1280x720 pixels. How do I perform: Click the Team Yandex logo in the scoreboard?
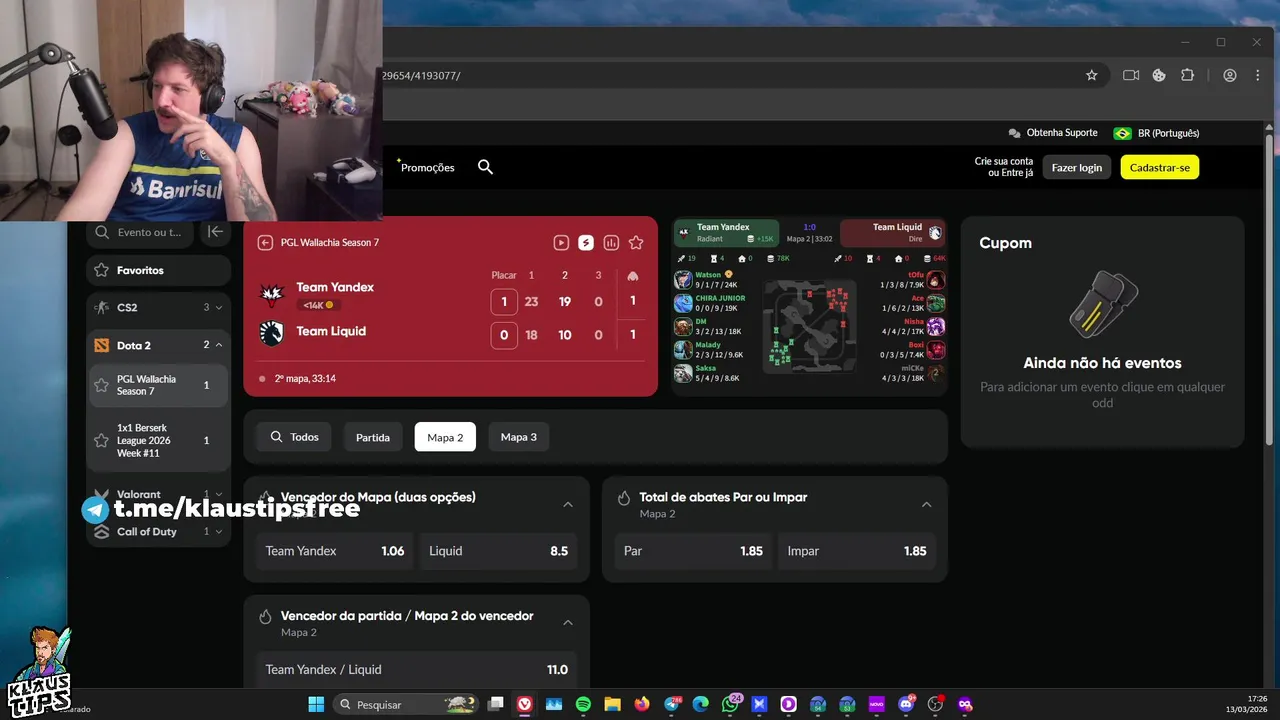click(x=271, y=292)
